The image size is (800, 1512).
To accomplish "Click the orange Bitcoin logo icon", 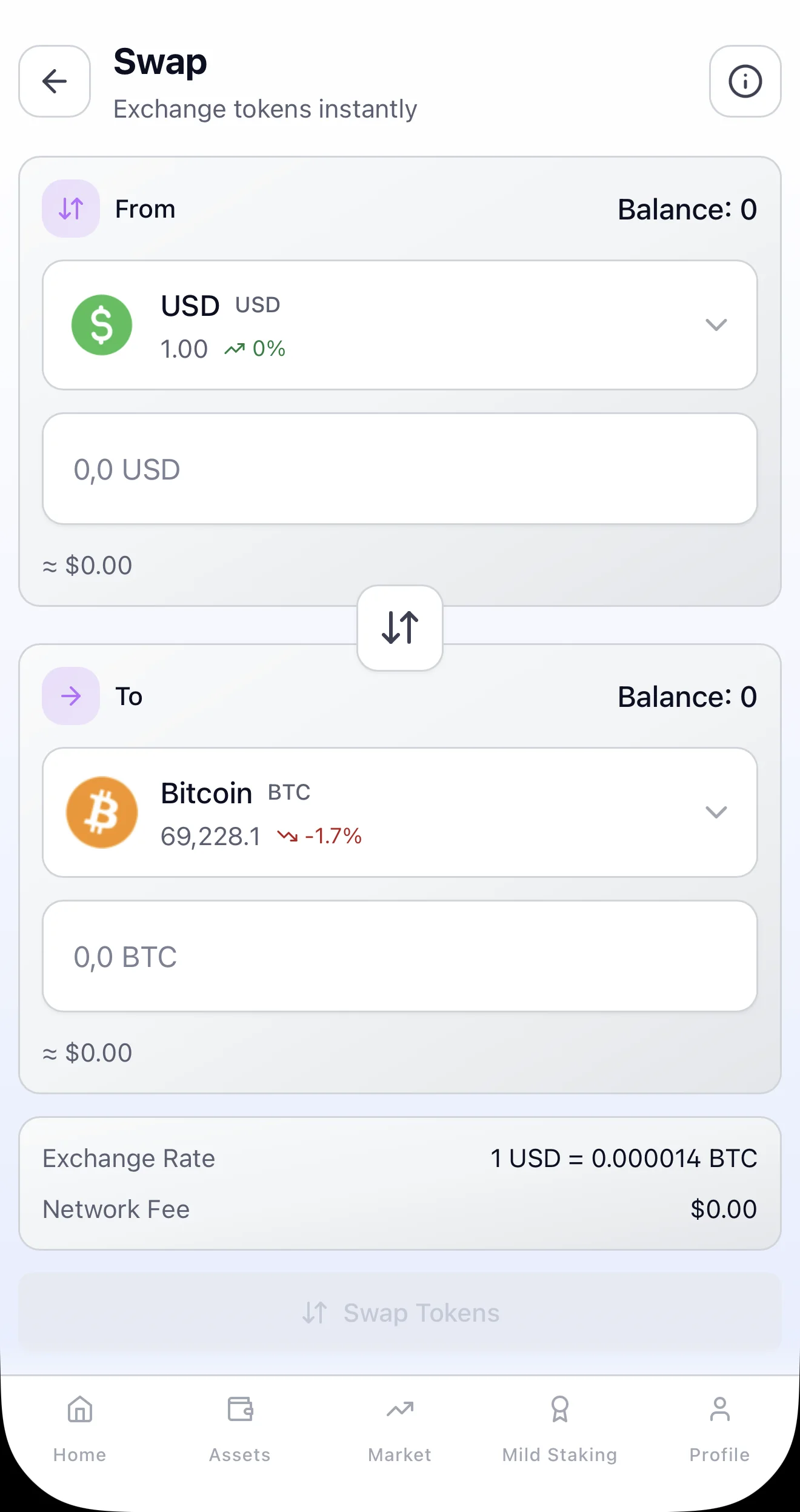I will pos(102,812).
